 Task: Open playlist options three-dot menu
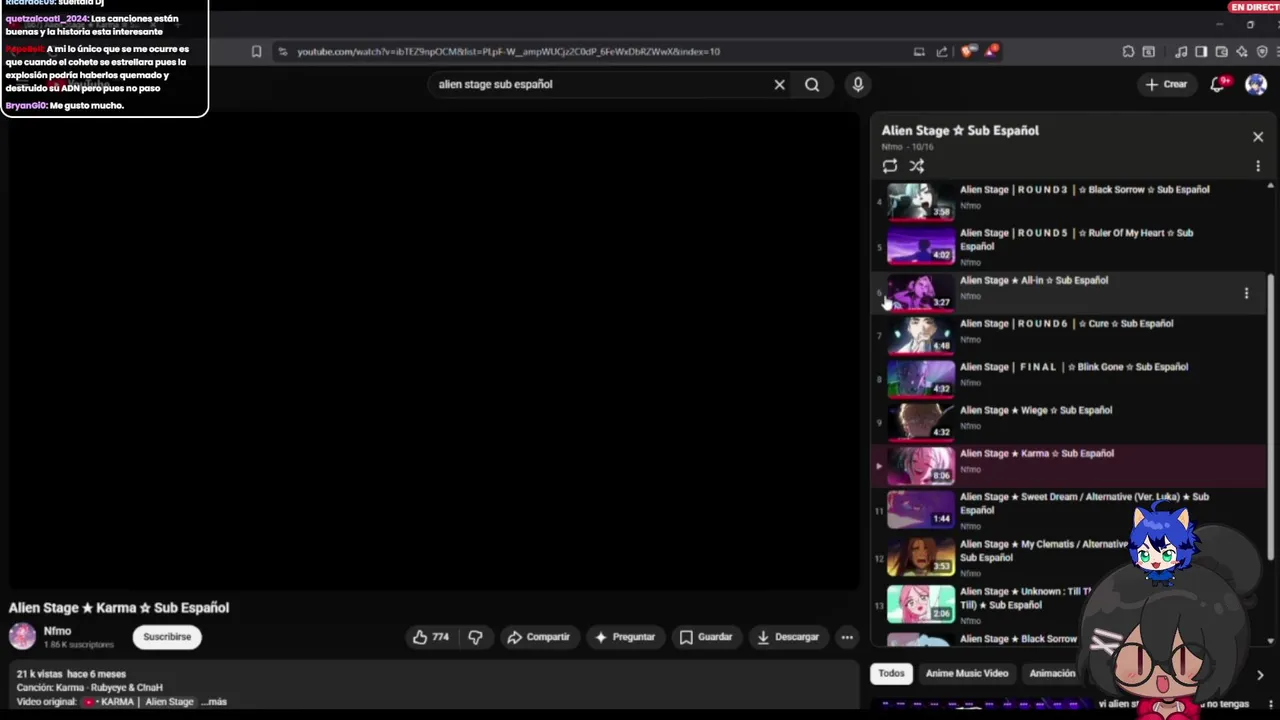point(1258,166)
